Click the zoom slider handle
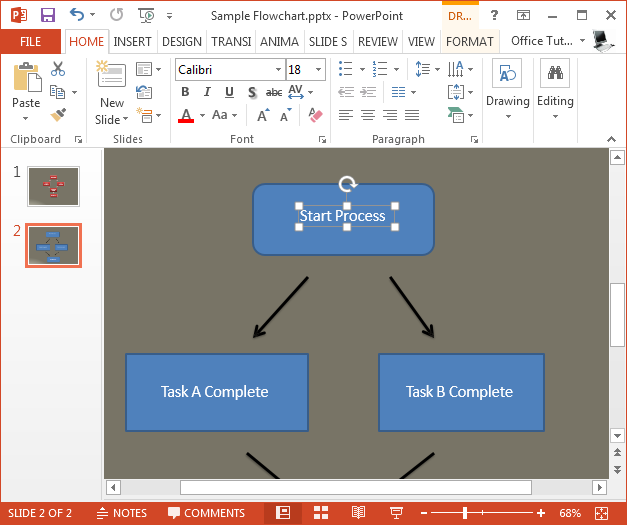Image resolution: width=627 pixels, height=525 pixels. click(464, 513)
